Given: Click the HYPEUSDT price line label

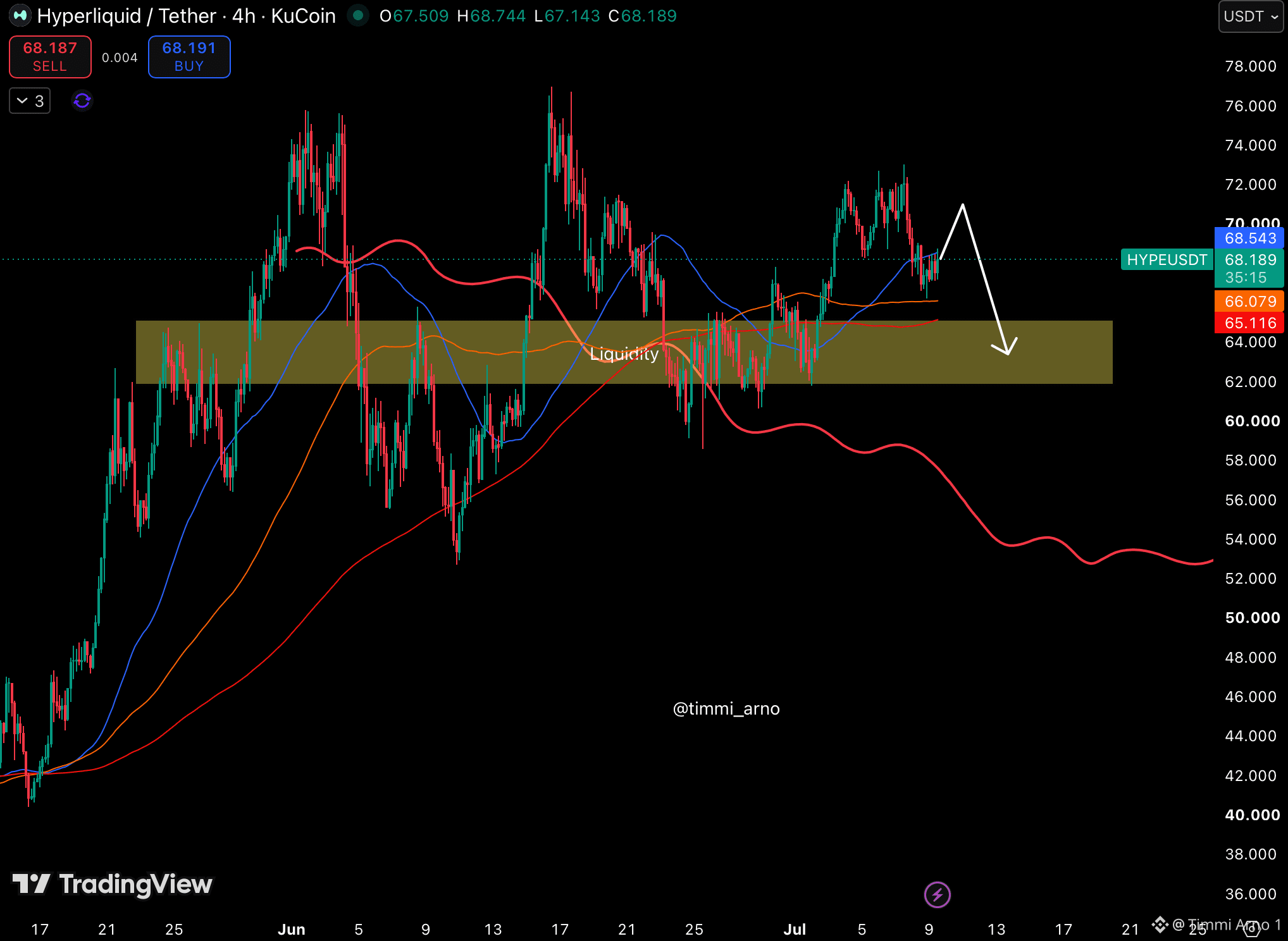Looking at the screenshot, I should tap(1167, 260).
